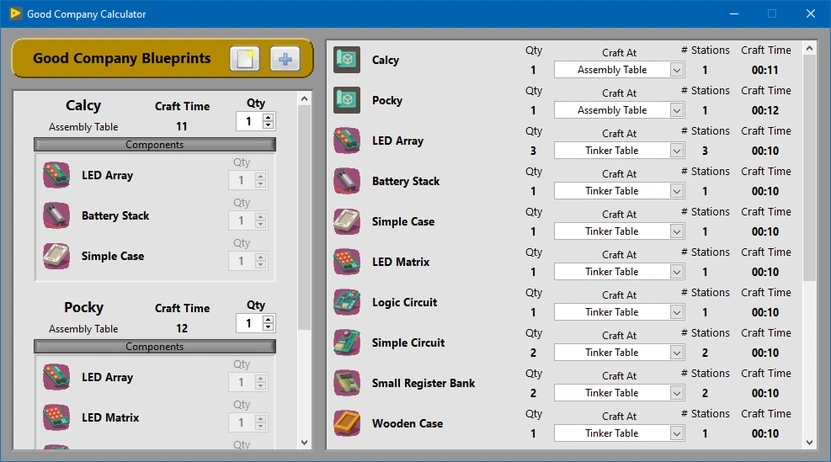Click the Pocky blueprint icon in results list
The height and width of the screenshot is (462, 831).
click(347, 100)
